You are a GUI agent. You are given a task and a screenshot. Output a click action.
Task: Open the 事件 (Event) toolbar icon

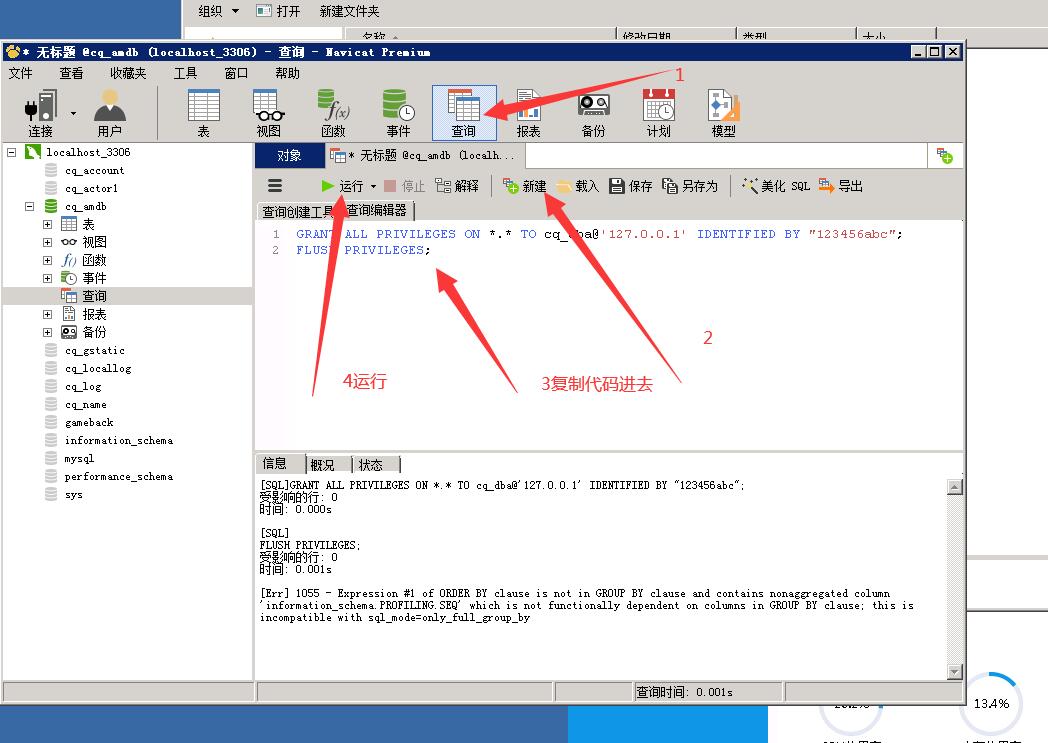pos(398,112)
